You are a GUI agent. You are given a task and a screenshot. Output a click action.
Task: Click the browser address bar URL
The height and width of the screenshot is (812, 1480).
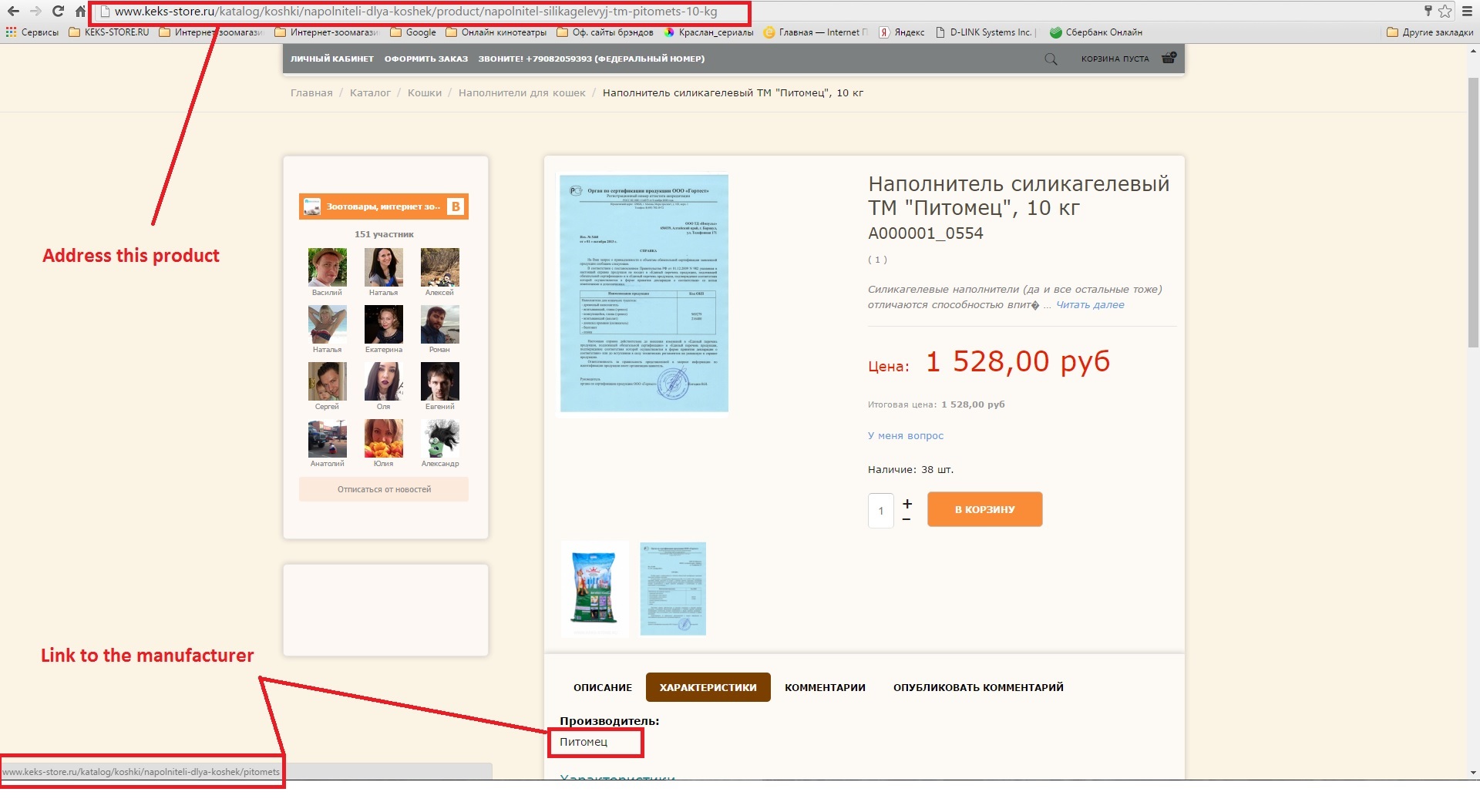(416, 12)
